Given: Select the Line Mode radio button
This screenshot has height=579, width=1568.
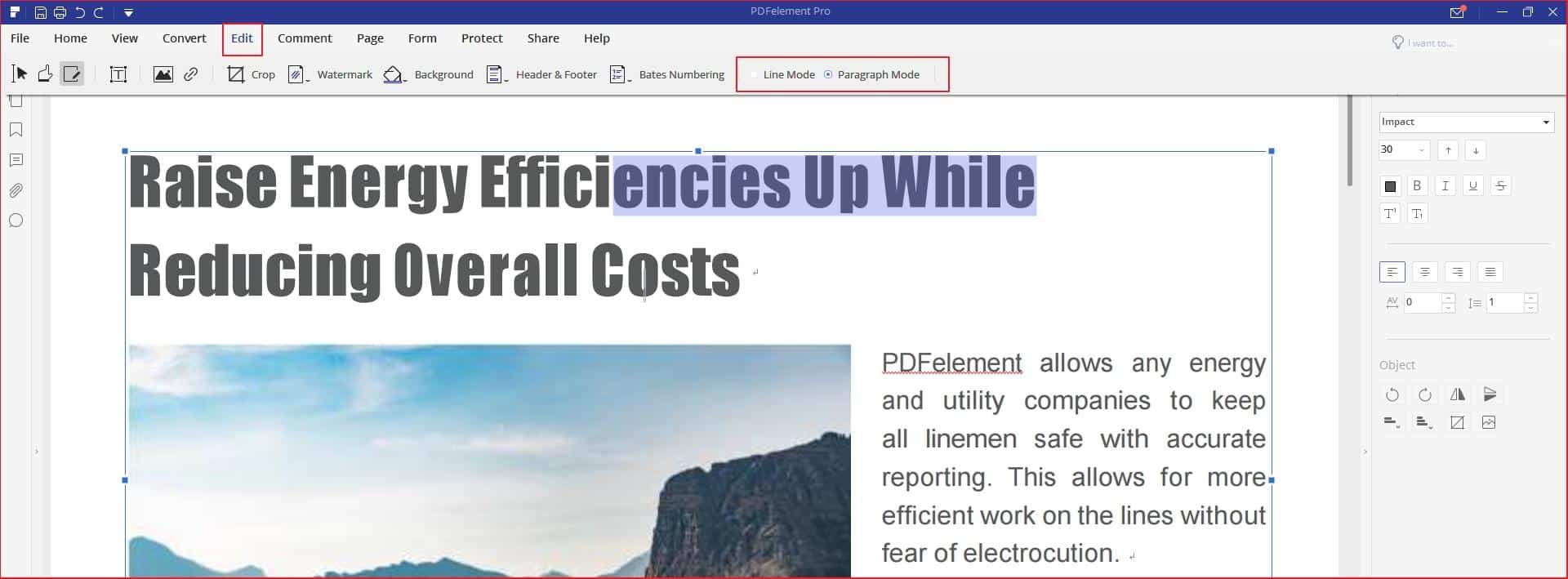Looking at the screenshot, I should click(754, 74).
